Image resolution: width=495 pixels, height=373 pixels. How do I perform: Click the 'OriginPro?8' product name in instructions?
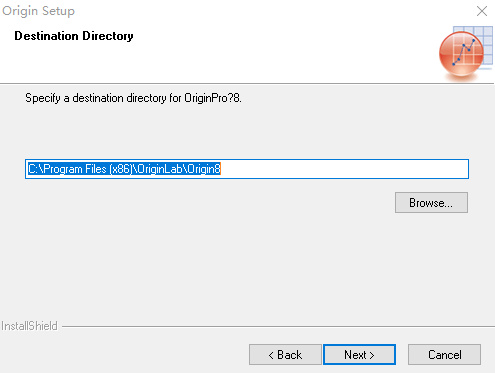212,98
